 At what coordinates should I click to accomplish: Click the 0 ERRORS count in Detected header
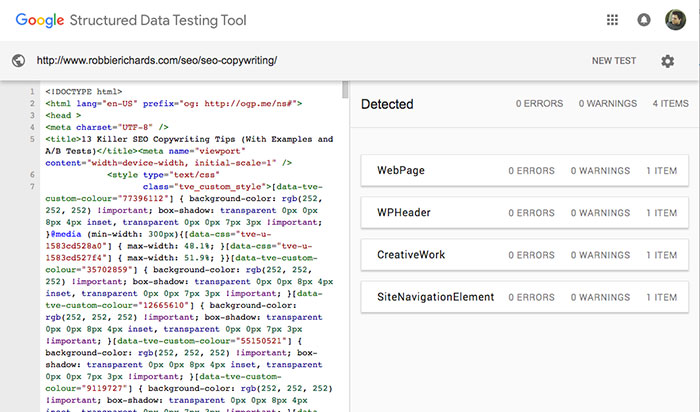point(540,104)
